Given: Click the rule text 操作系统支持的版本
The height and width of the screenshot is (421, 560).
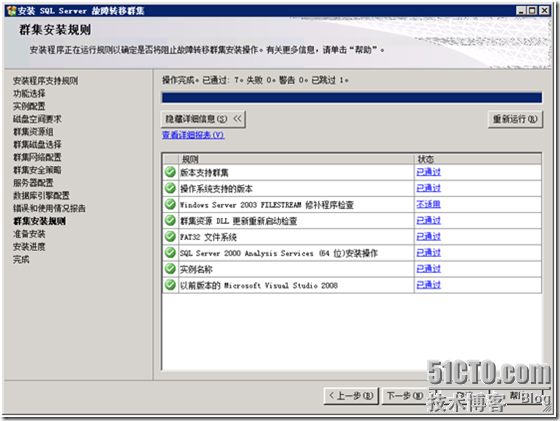Looking at the screenshot, I should coord(216,189).
